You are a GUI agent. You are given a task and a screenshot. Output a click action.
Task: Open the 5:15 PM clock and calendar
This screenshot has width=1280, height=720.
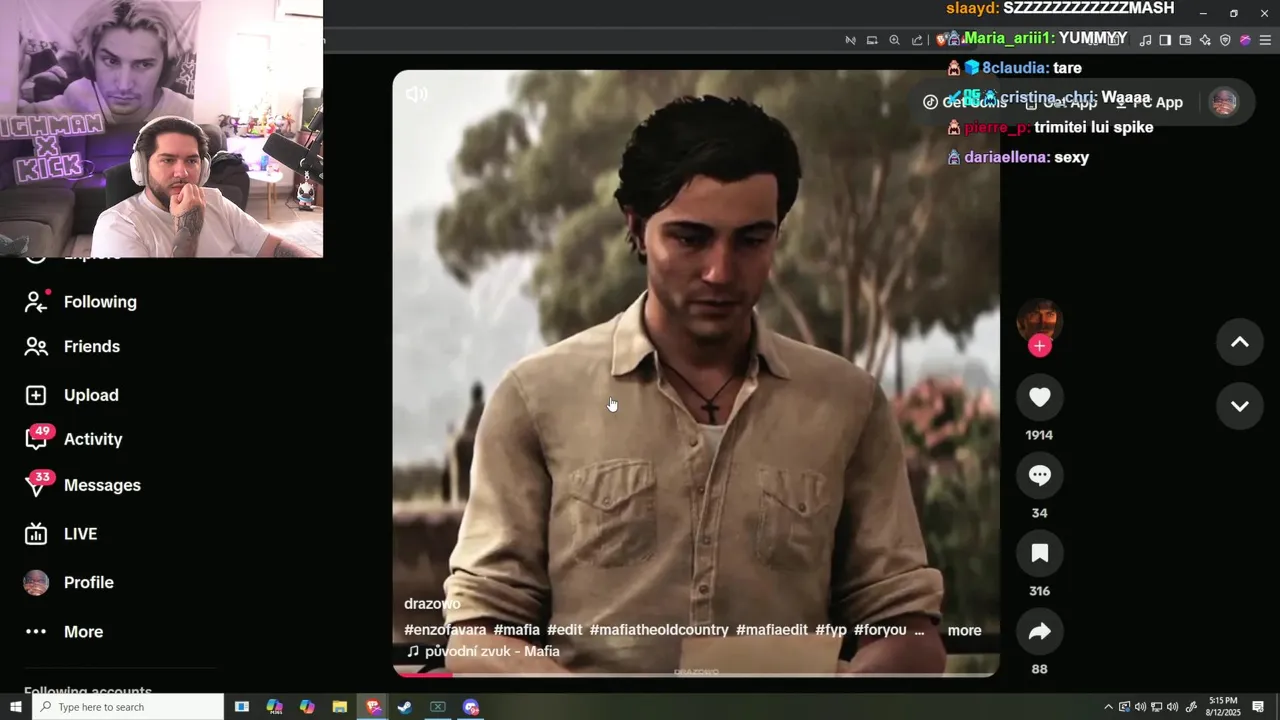point(1223,707)
